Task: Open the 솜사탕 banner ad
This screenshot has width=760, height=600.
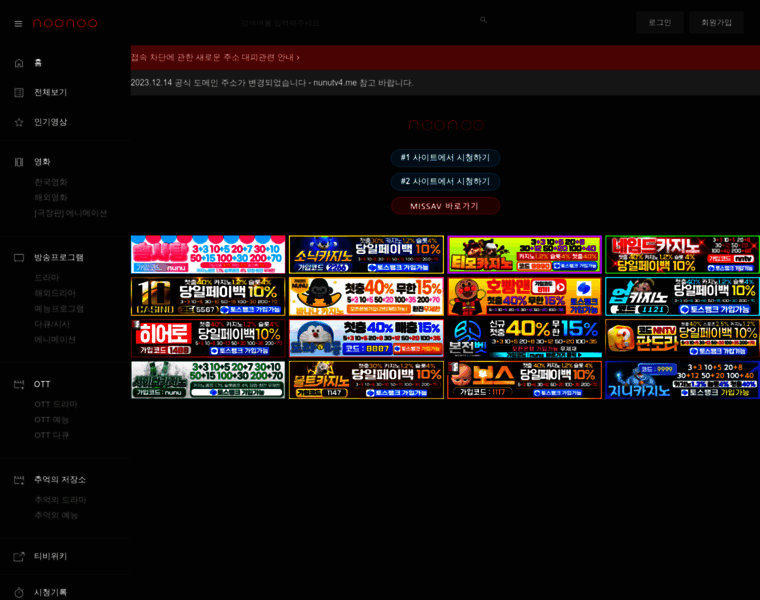Action: coord(208,254)
